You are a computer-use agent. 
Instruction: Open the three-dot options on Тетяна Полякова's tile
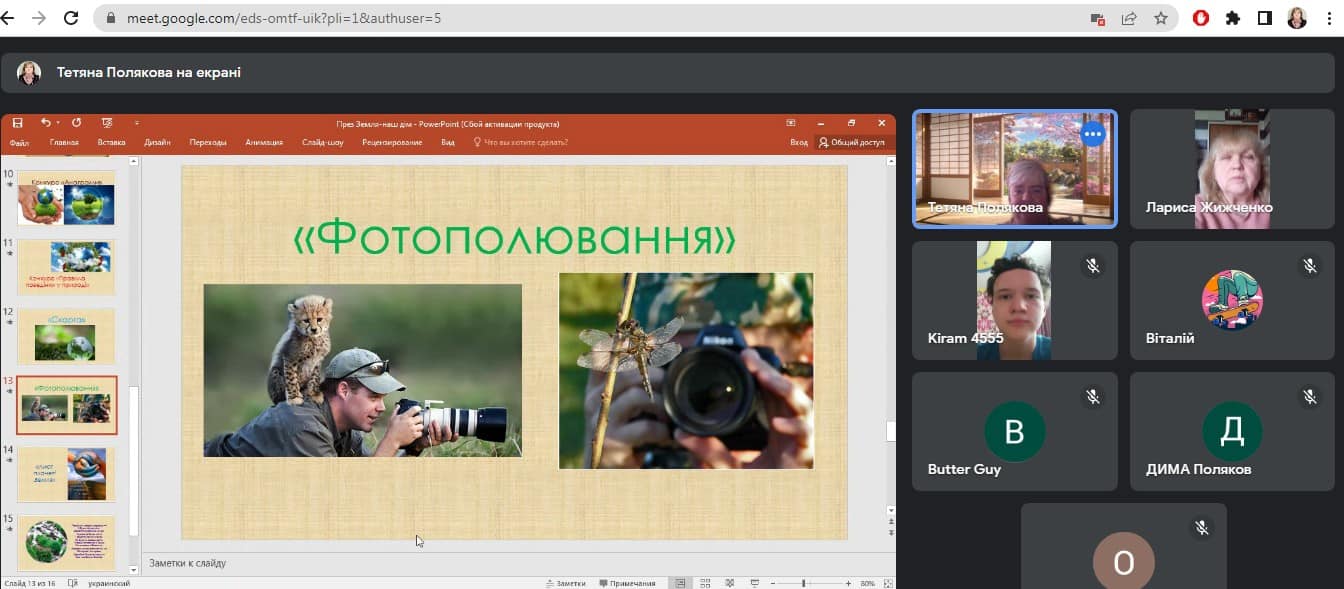click(x=1092, y=134)
